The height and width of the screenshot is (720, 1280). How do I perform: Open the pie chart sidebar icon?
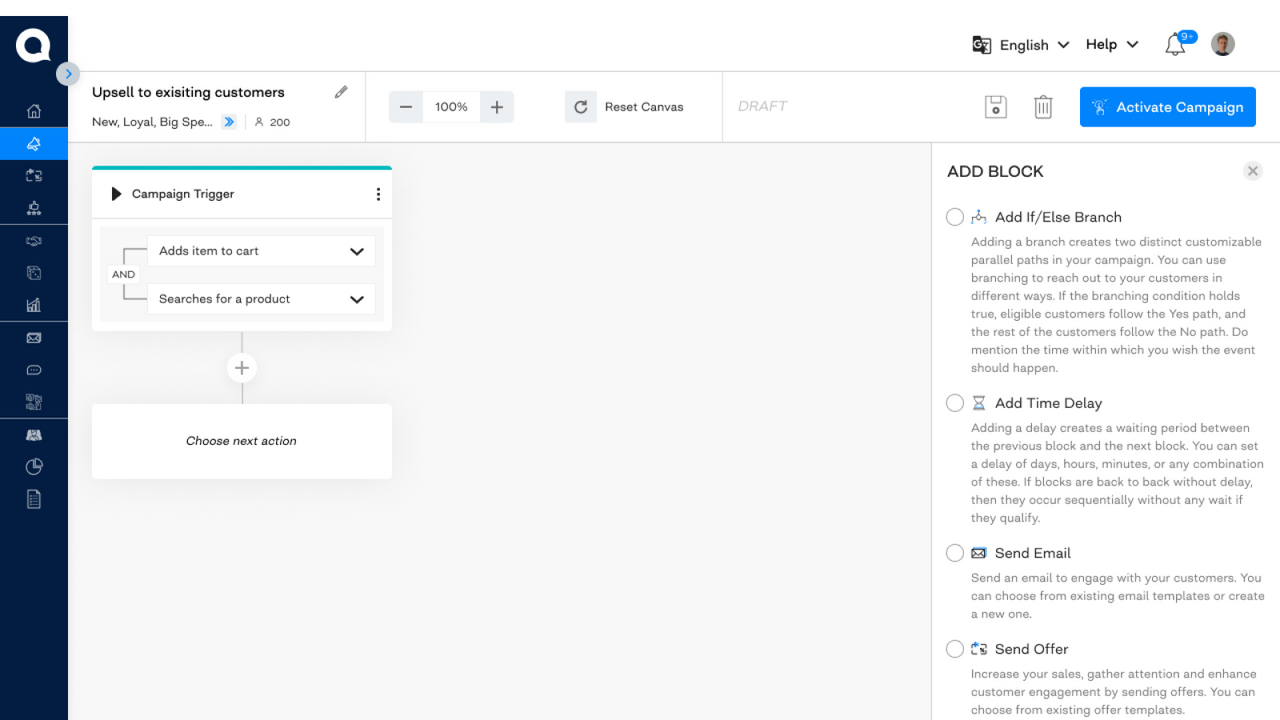click(x=34, y=466)
